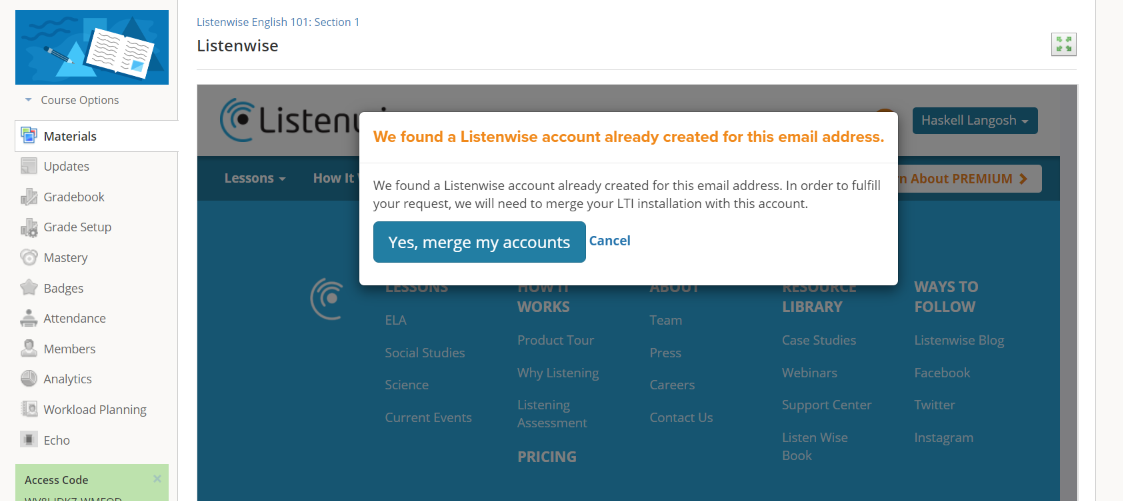Open the Facebook link
The height and width of the screenshot is (501, 1123).
pyautogui.click(x=942, y=373)
